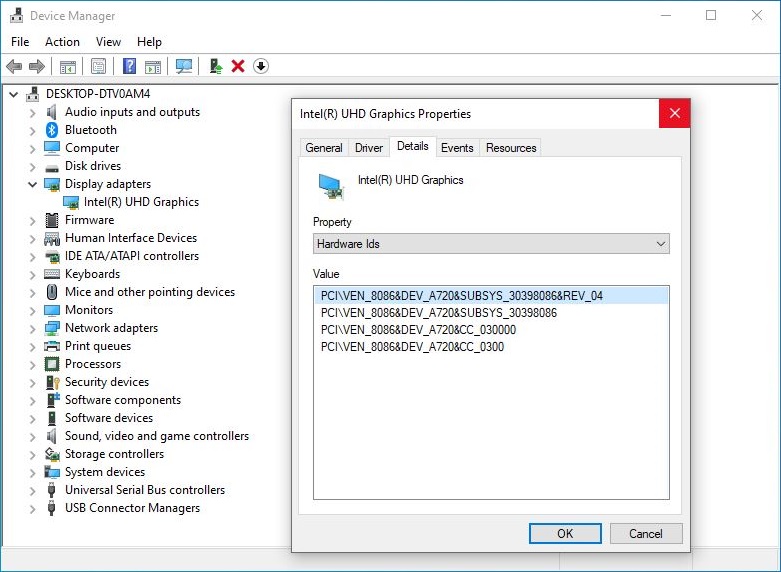
Task: Click the Update driver toolbar icon
Action: [216, 66]
